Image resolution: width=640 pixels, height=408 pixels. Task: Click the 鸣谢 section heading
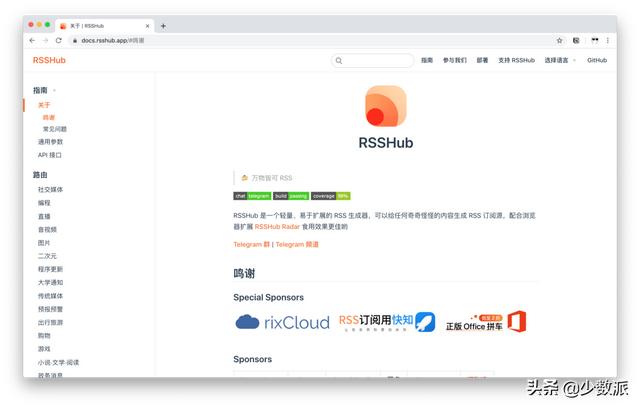pyautogui.click(x=244, y=273)
